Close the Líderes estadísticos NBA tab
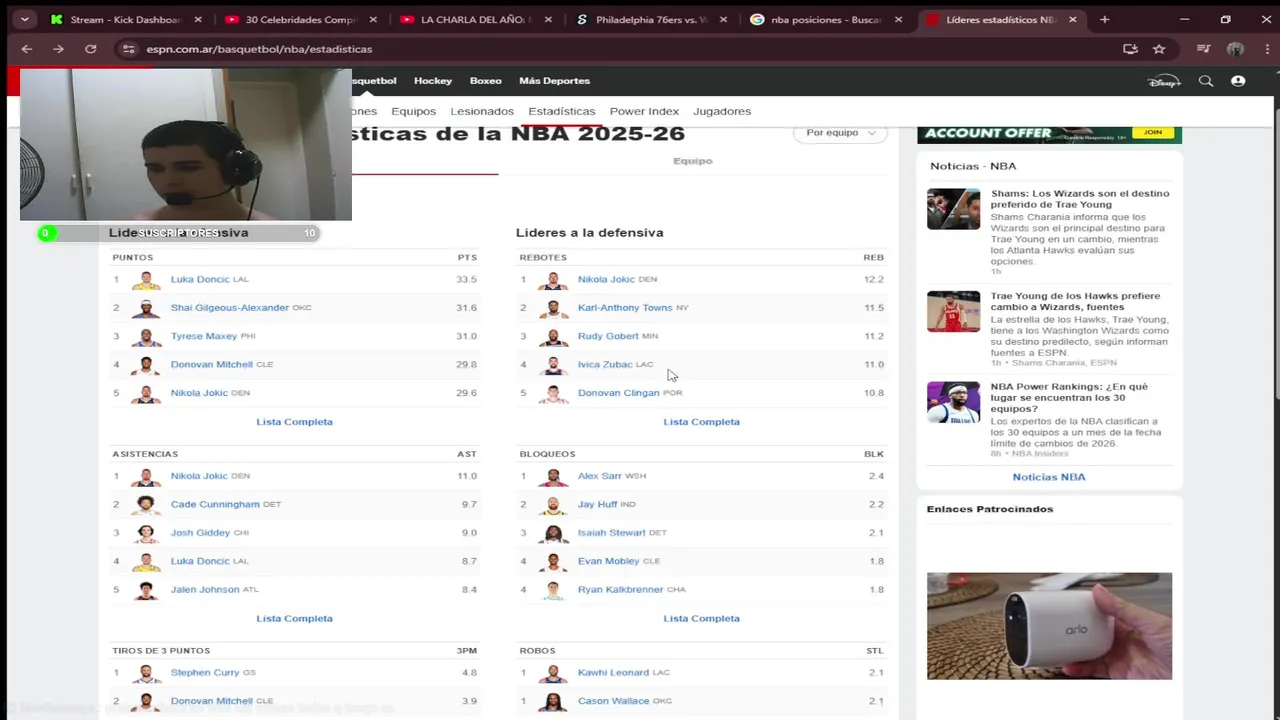 pyautogui.click(x=1073, y=19)
